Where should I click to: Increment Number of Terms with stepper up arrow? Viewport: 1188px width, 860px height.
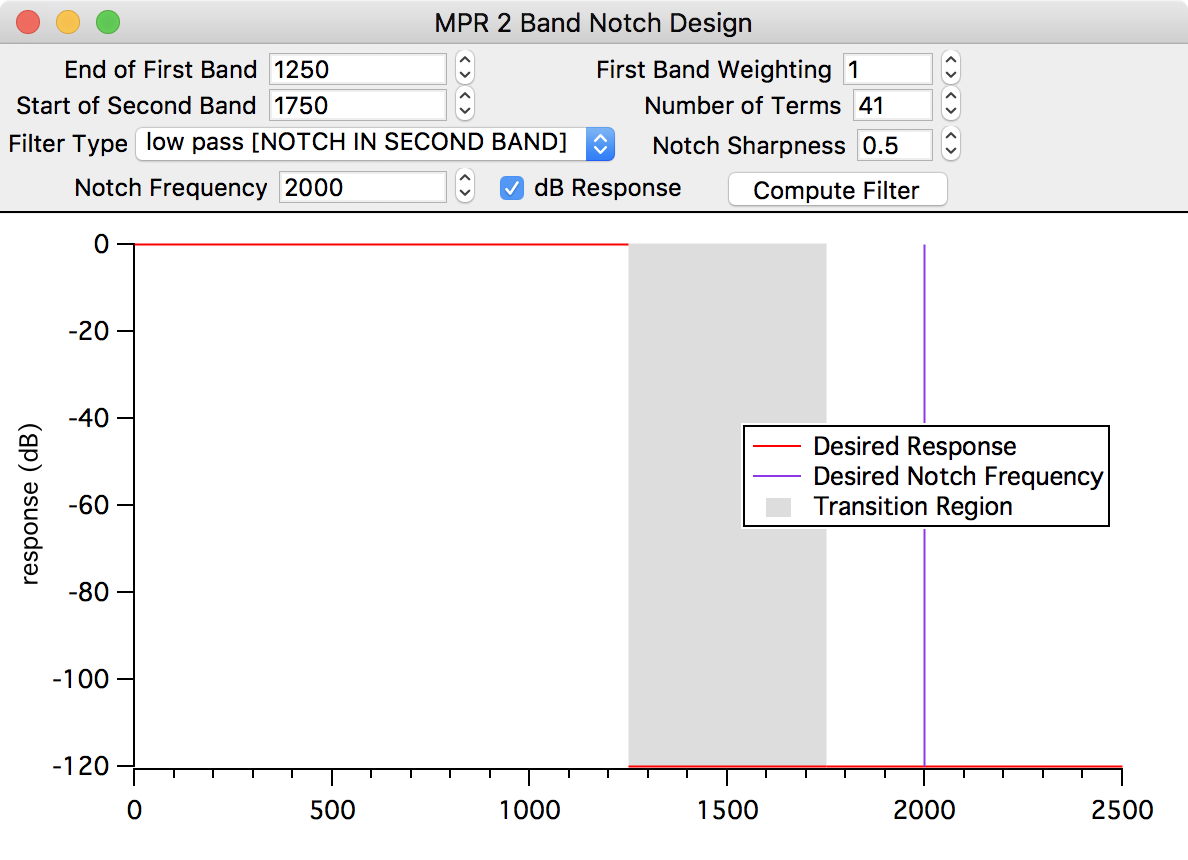(951, 98)
